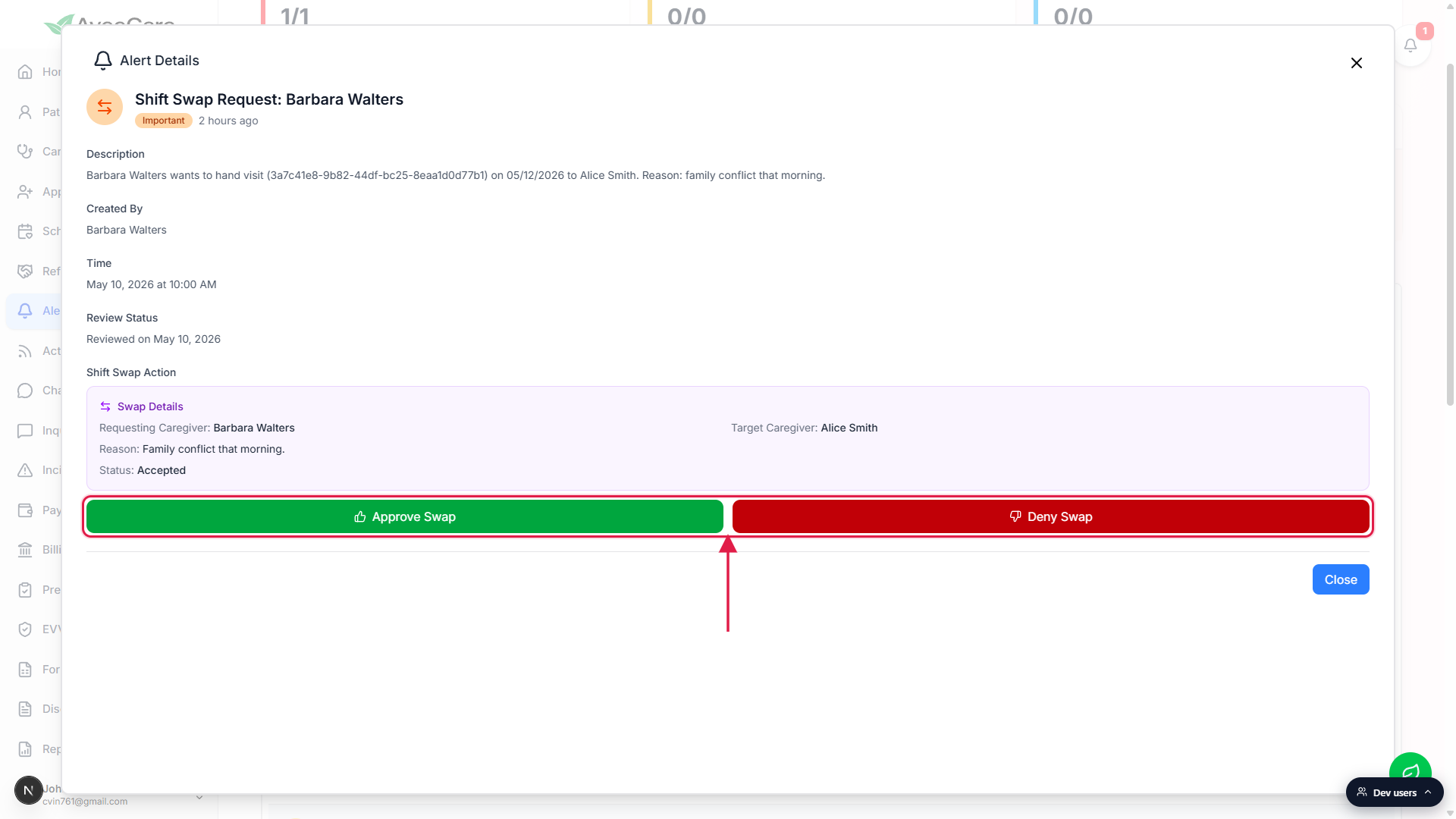Open the stethoscope Caregivers sidebar icon

pos(25,152)
